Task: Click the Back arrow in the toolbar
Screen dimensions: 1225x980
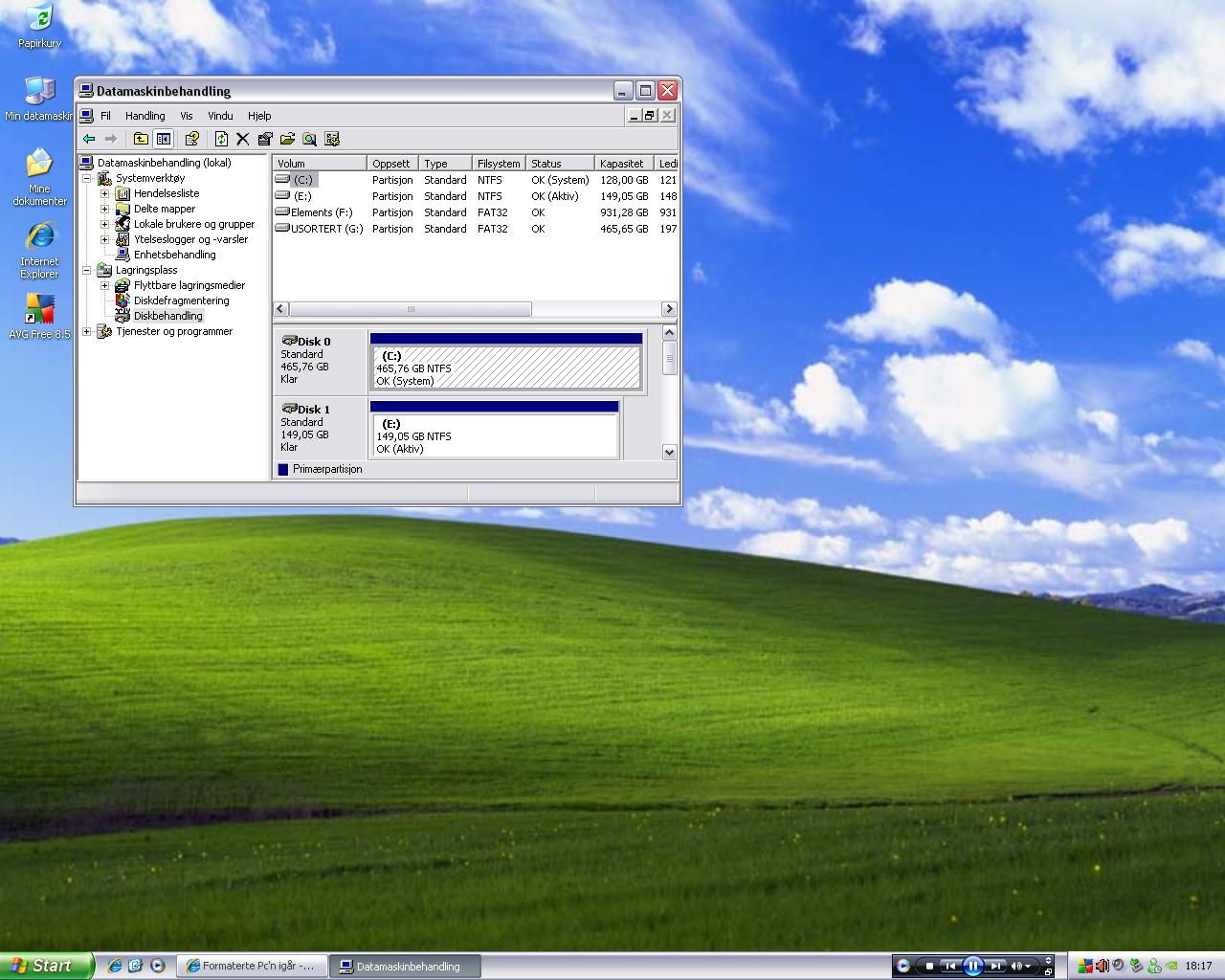Action: (x=89, y=139)
